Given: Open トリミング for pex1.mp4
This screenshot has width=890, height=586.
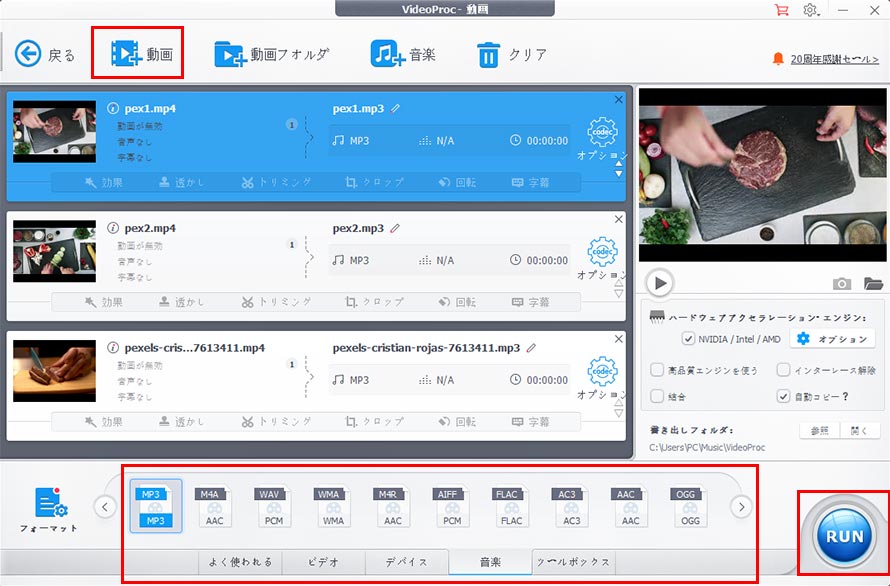Looking at the screenshot, I should (x=276, y=182).
